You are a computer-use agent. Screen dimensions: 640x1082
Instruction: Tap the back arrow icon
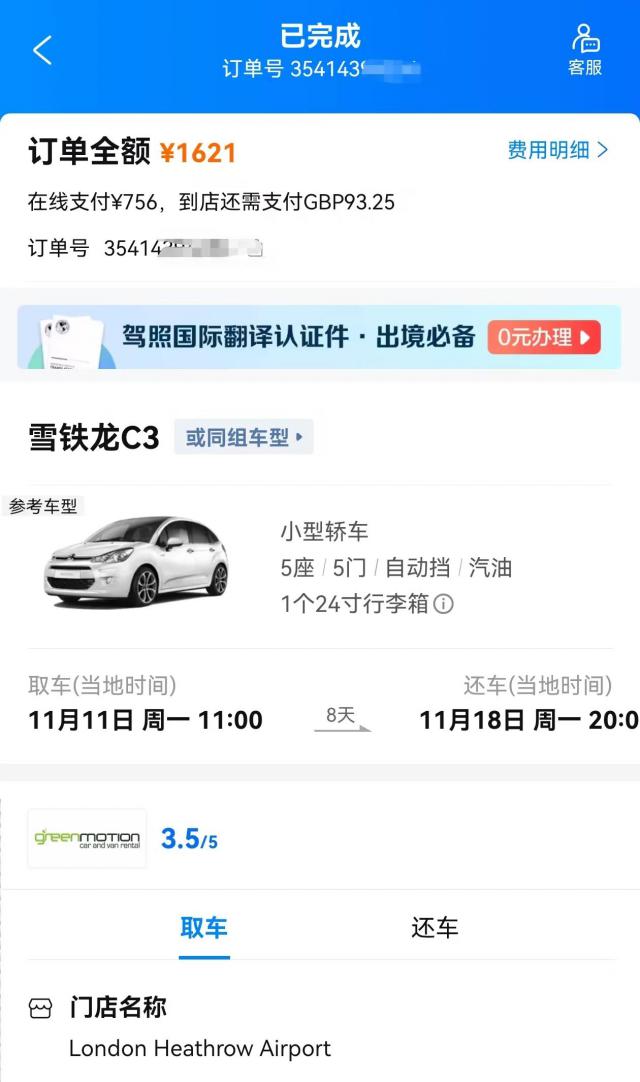tap(42, 50)
